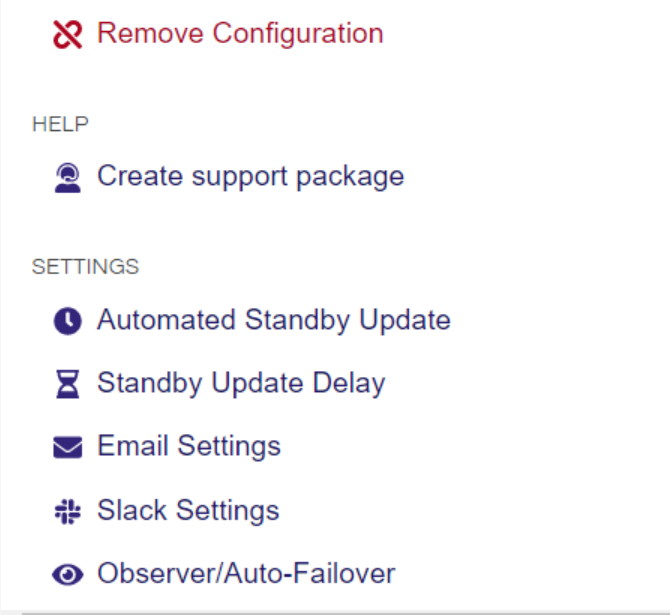
Task: Click the HELP section header
Action: [x=60, y=124]
